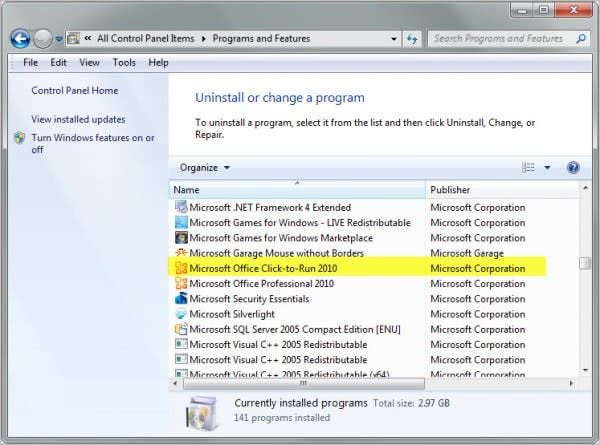The image size is (600, 445).
Task: Click the 'Programs and Features' breadcrumb
Action: pyautogui.click(x=261, y=39)
